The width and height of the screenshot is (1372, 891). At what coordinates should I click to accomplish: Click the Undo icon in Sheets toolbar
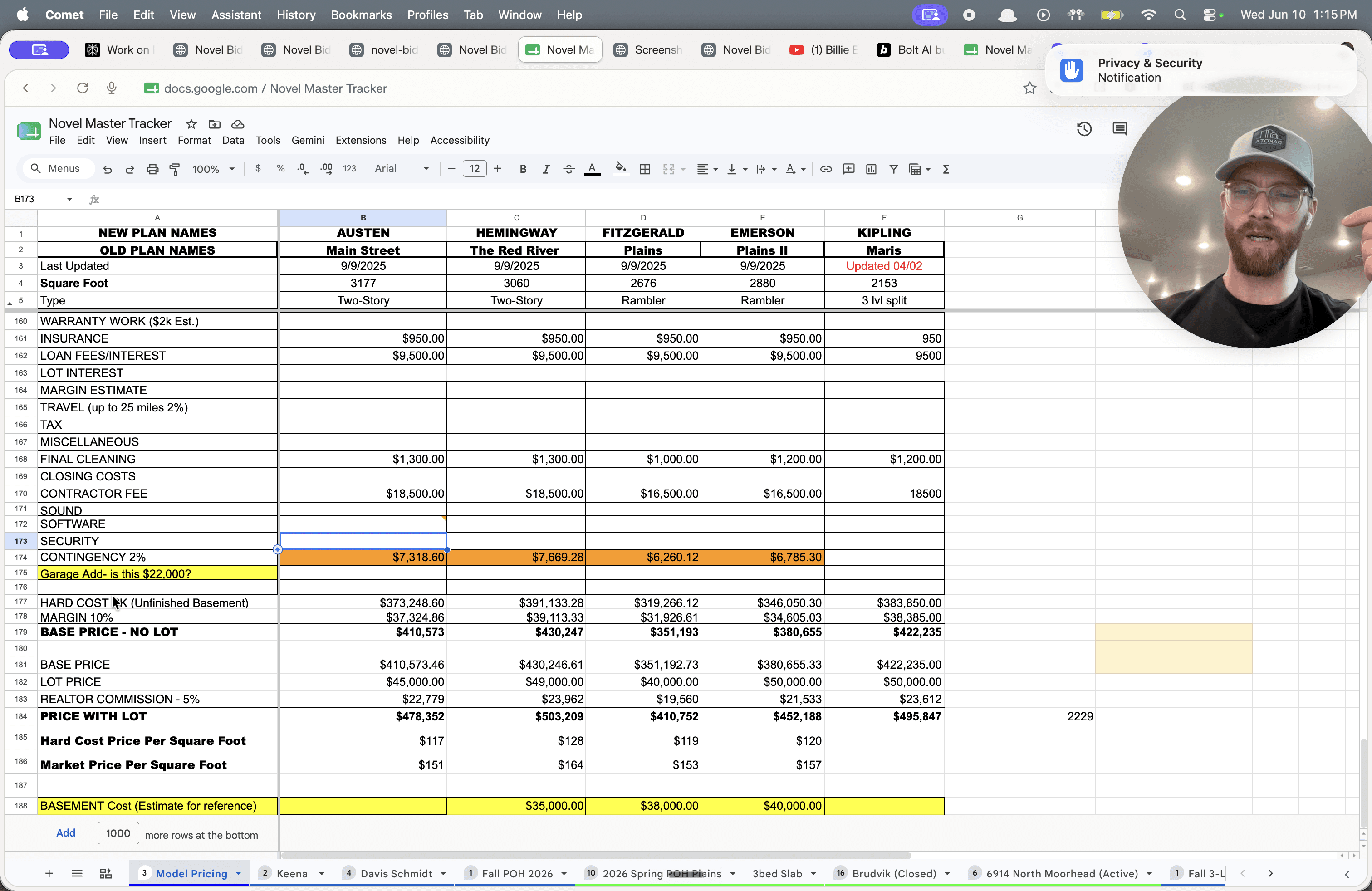[107, 169]
